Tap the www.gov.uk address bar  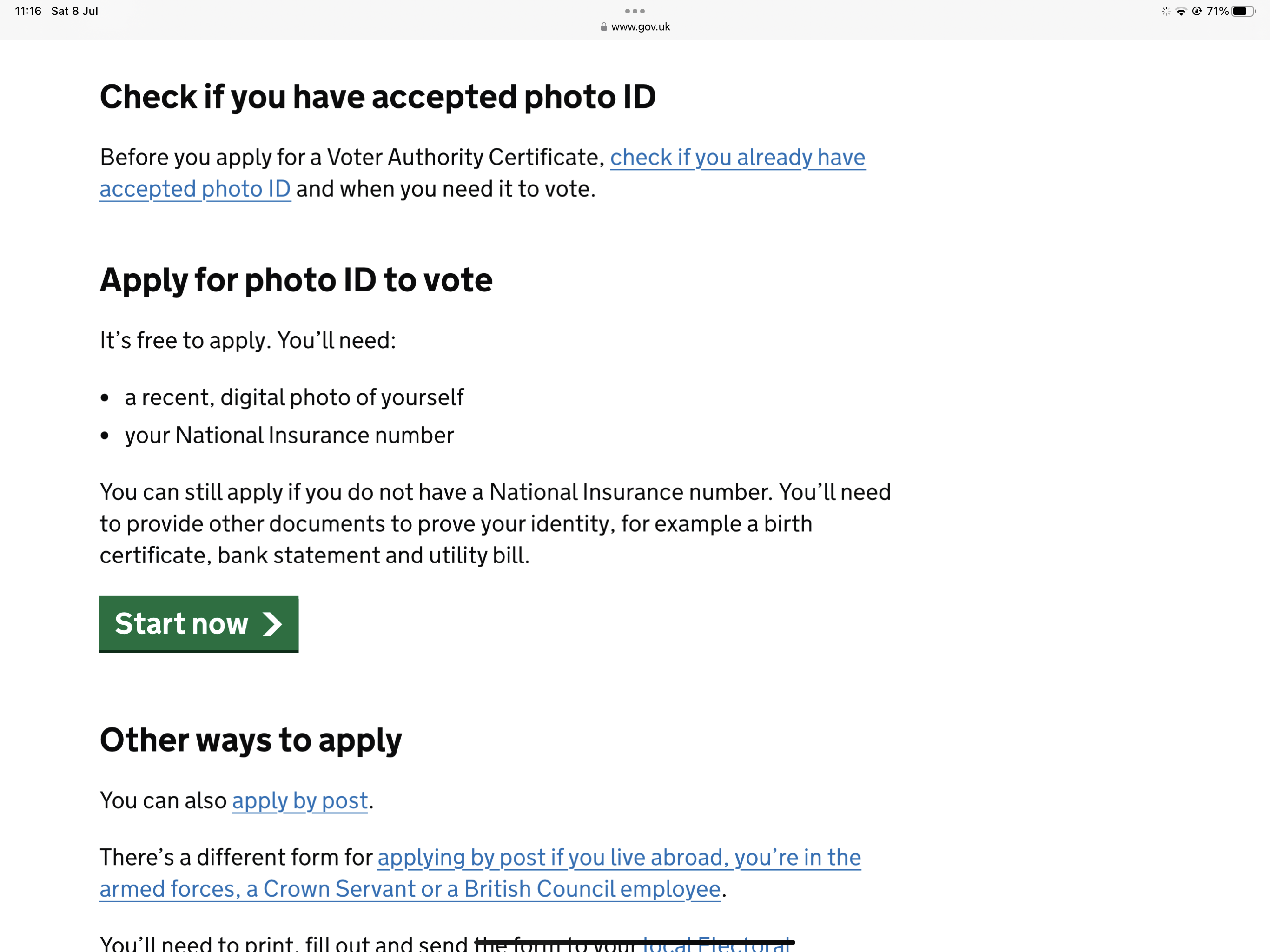(635, 26)
